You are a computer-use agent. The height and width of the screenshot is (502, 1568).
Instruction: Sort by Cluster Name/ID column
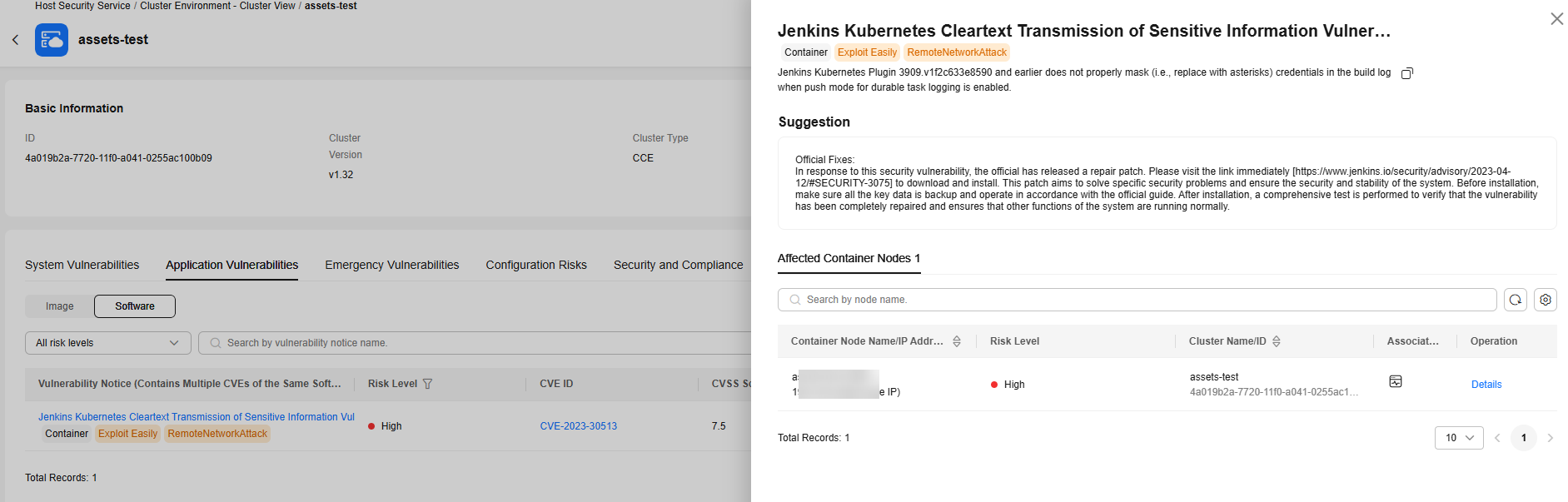pos(1277,341)
